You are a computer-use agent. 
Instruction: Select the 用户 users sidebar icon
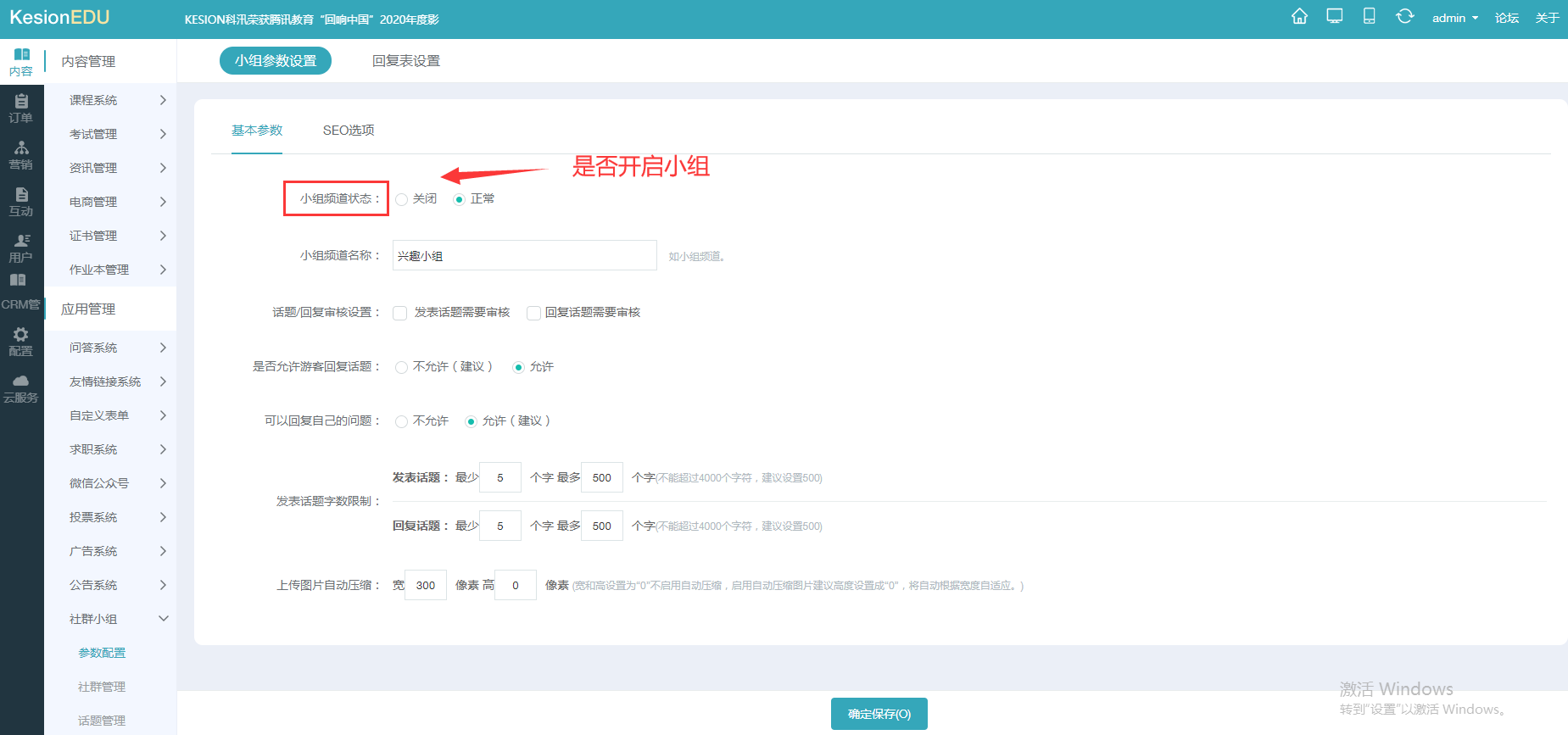(21, 248)
